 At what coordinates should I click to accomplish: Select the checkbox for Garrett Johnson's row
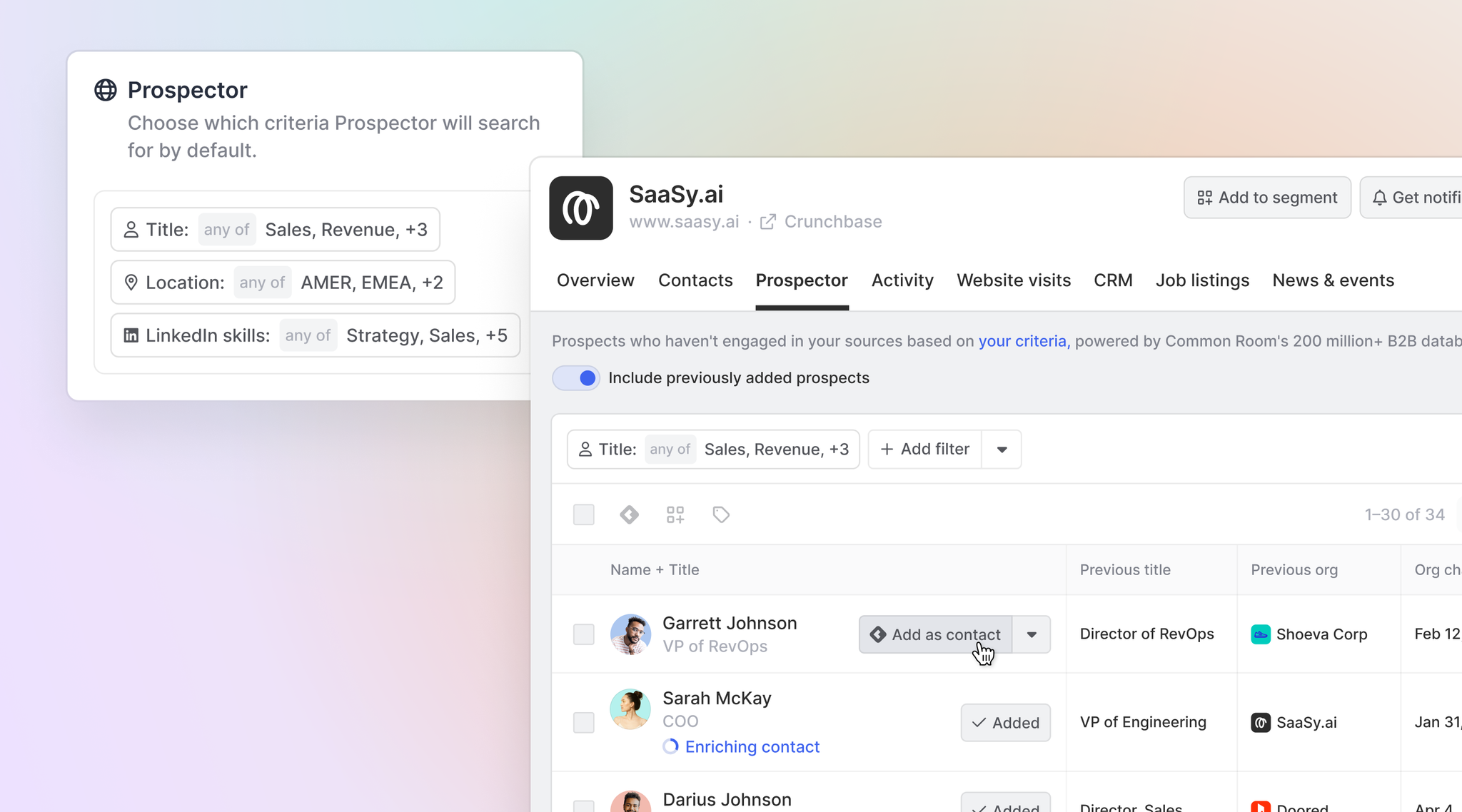(584, 634)
